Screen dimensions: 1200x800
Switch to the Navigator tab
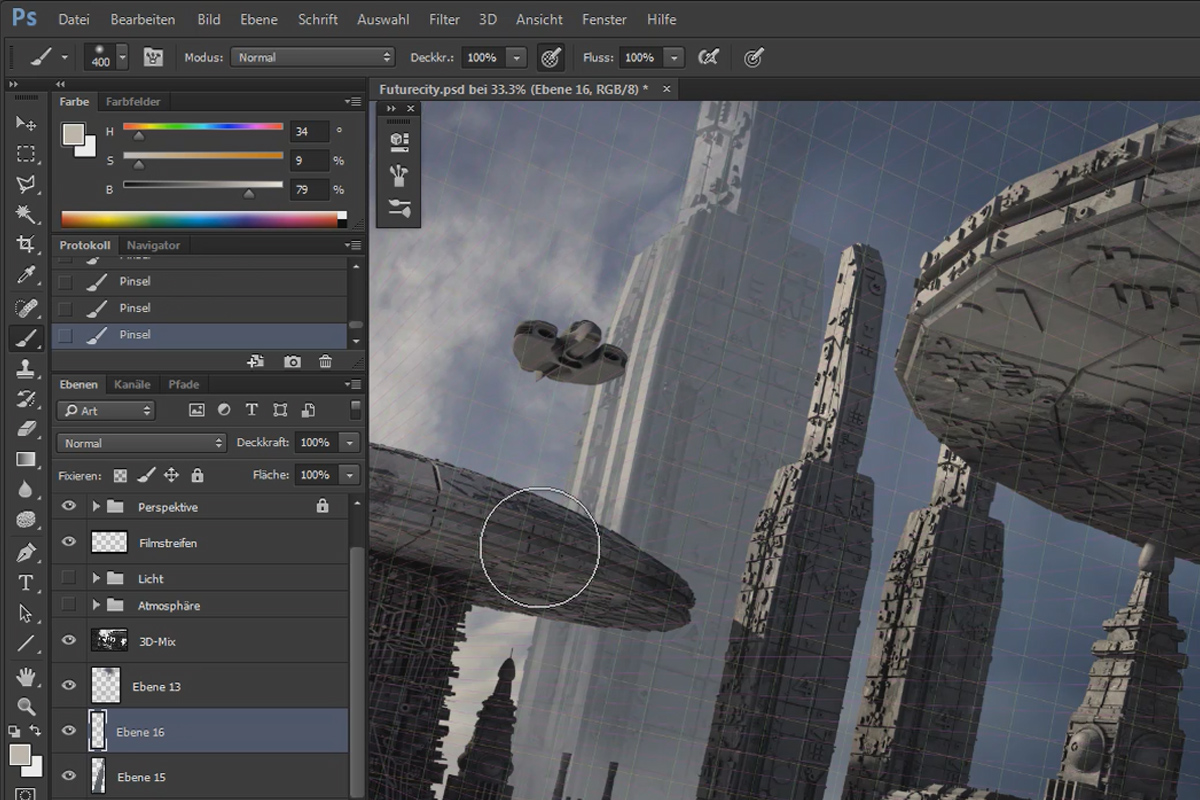[x=154, y=245]
